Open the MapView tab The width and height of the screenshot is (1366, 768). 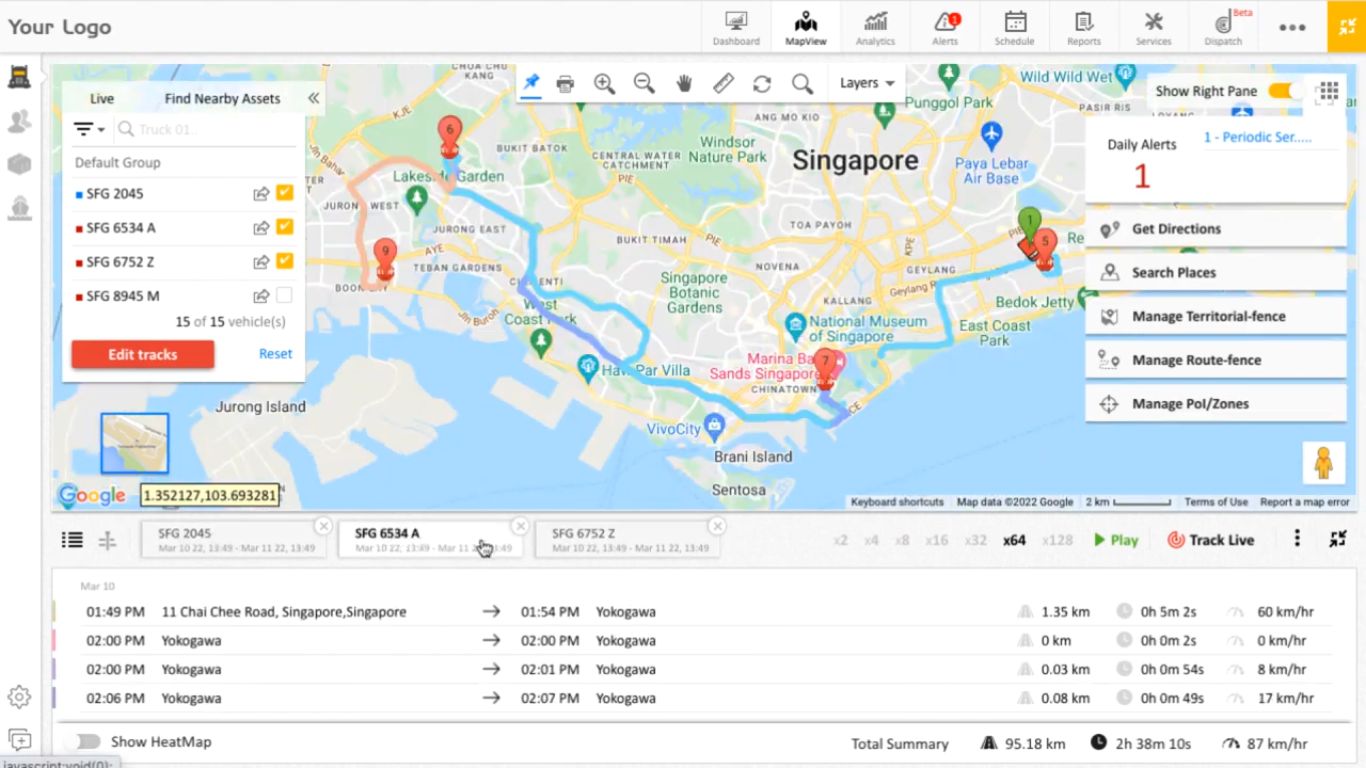tap(806, 27)
